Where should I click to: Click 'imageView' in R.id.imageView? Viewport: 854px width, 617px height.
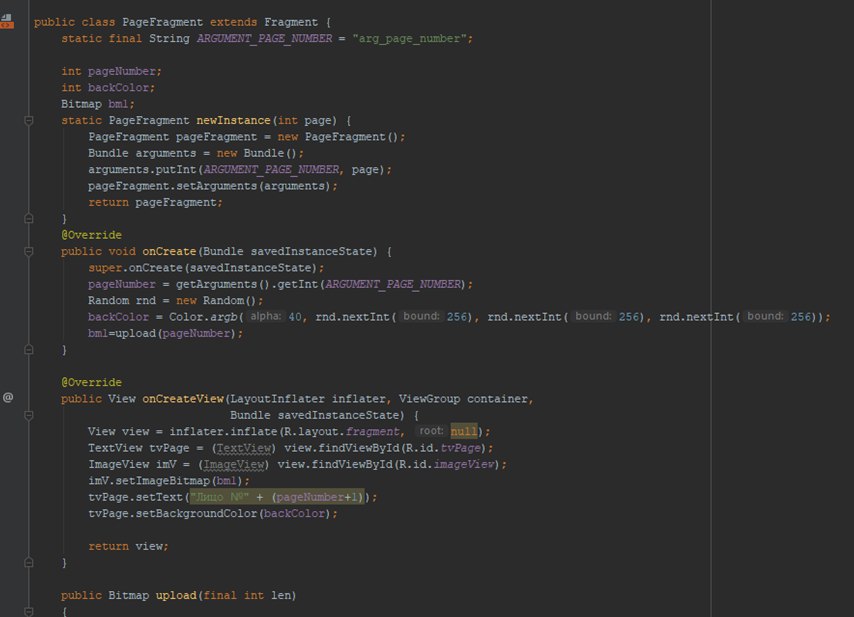pos(463,464)
